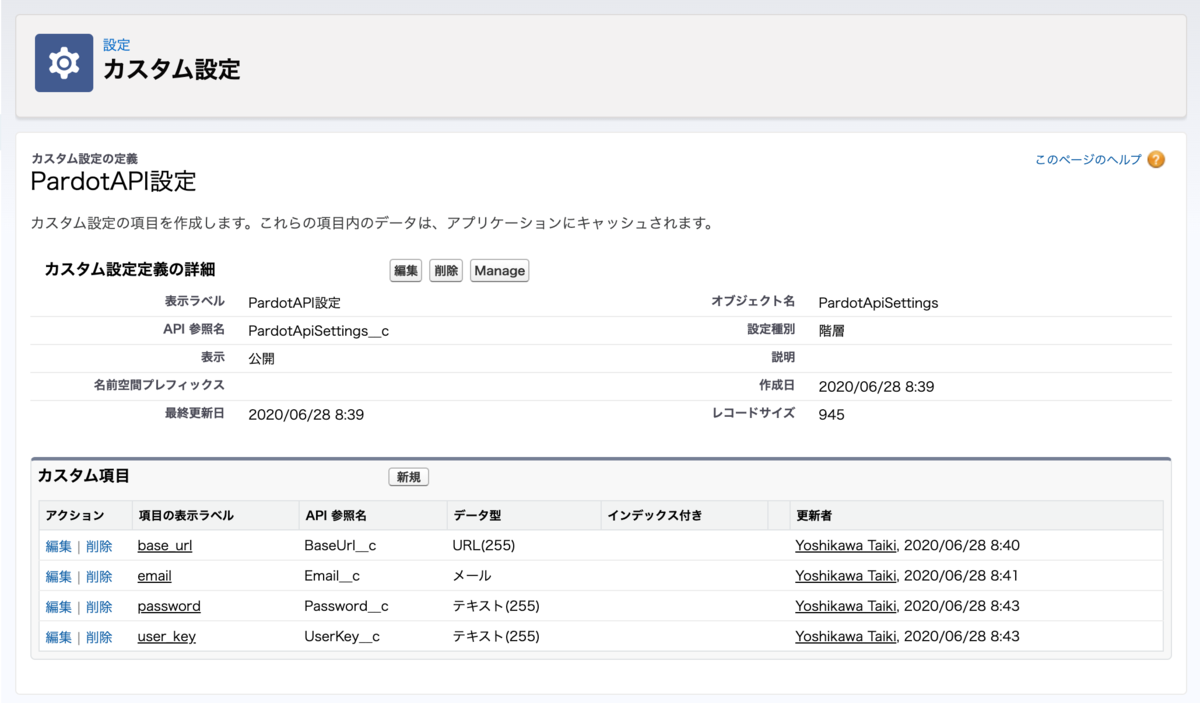Click the カスタム設定定義の詳細 section heading
The width and height of the screenshot is (1200, 703).
click(130, 270)
